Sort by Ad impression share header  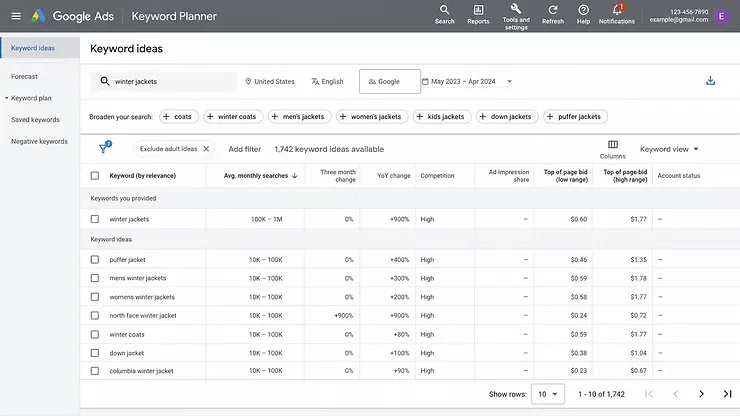click(509, 176)
